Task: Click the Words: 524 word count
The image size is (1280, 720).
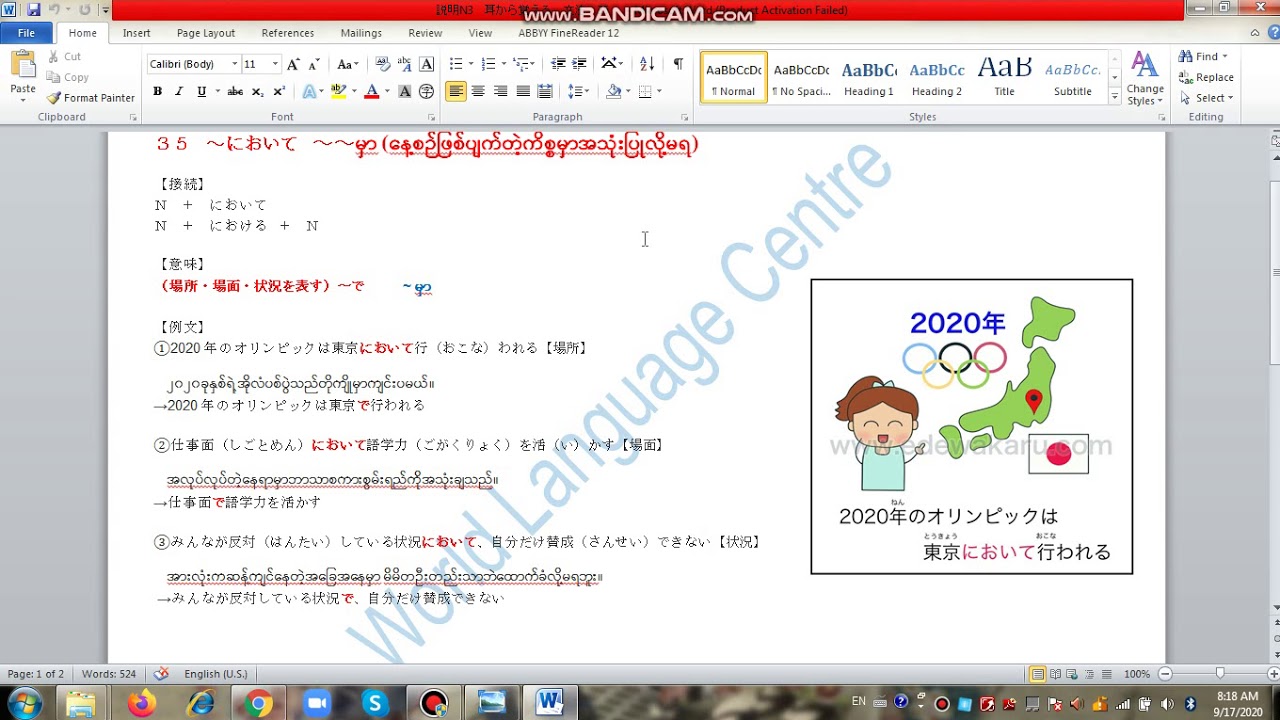Action: 109,674
